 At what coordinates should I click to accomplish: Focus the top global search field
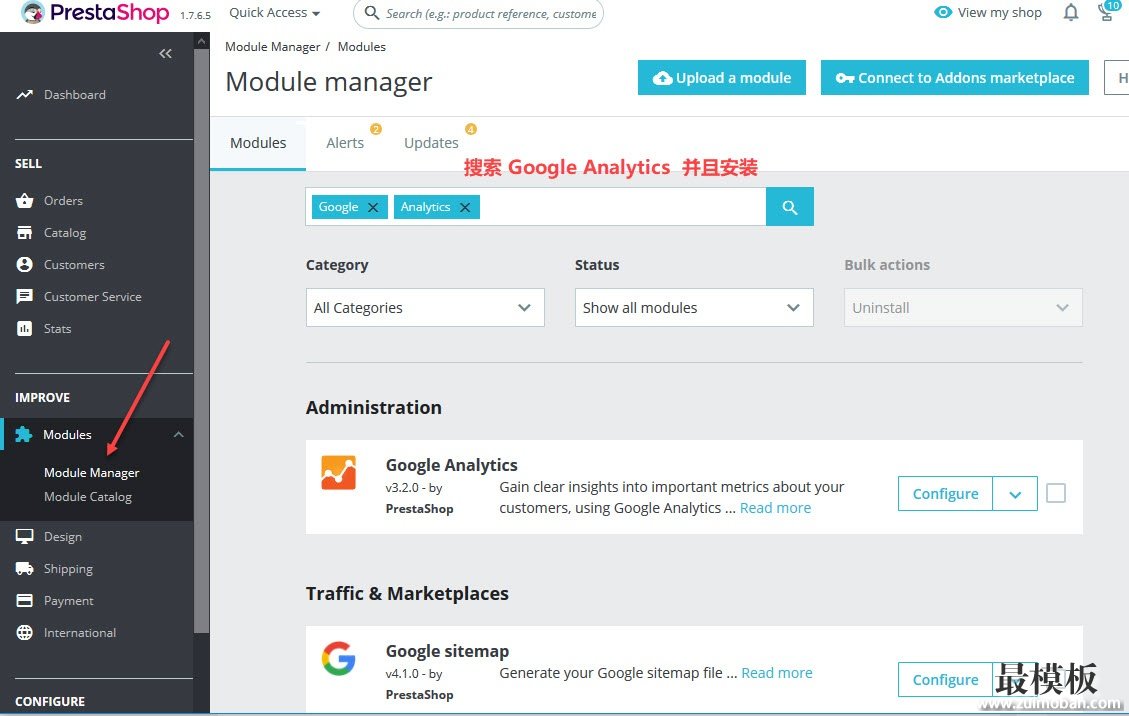pos(479,13)
